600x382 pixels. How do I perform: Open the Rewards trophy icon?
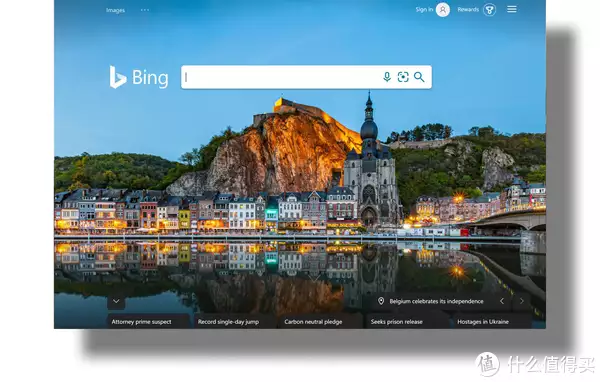489,10
